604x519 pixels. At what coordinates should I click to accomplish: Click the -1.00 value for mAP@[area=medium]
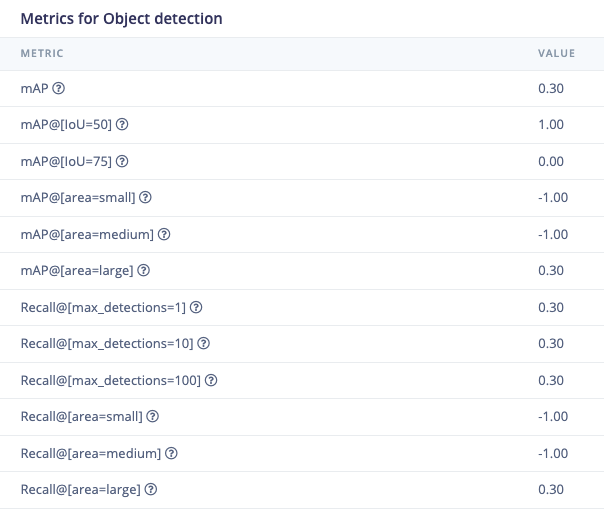[x=553, y=234]
